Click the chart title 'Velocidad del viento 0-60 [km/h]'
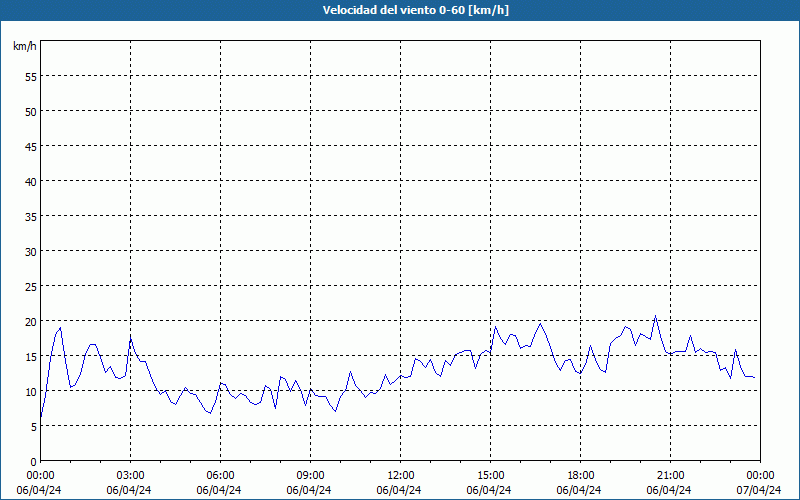 coord(415,10)
